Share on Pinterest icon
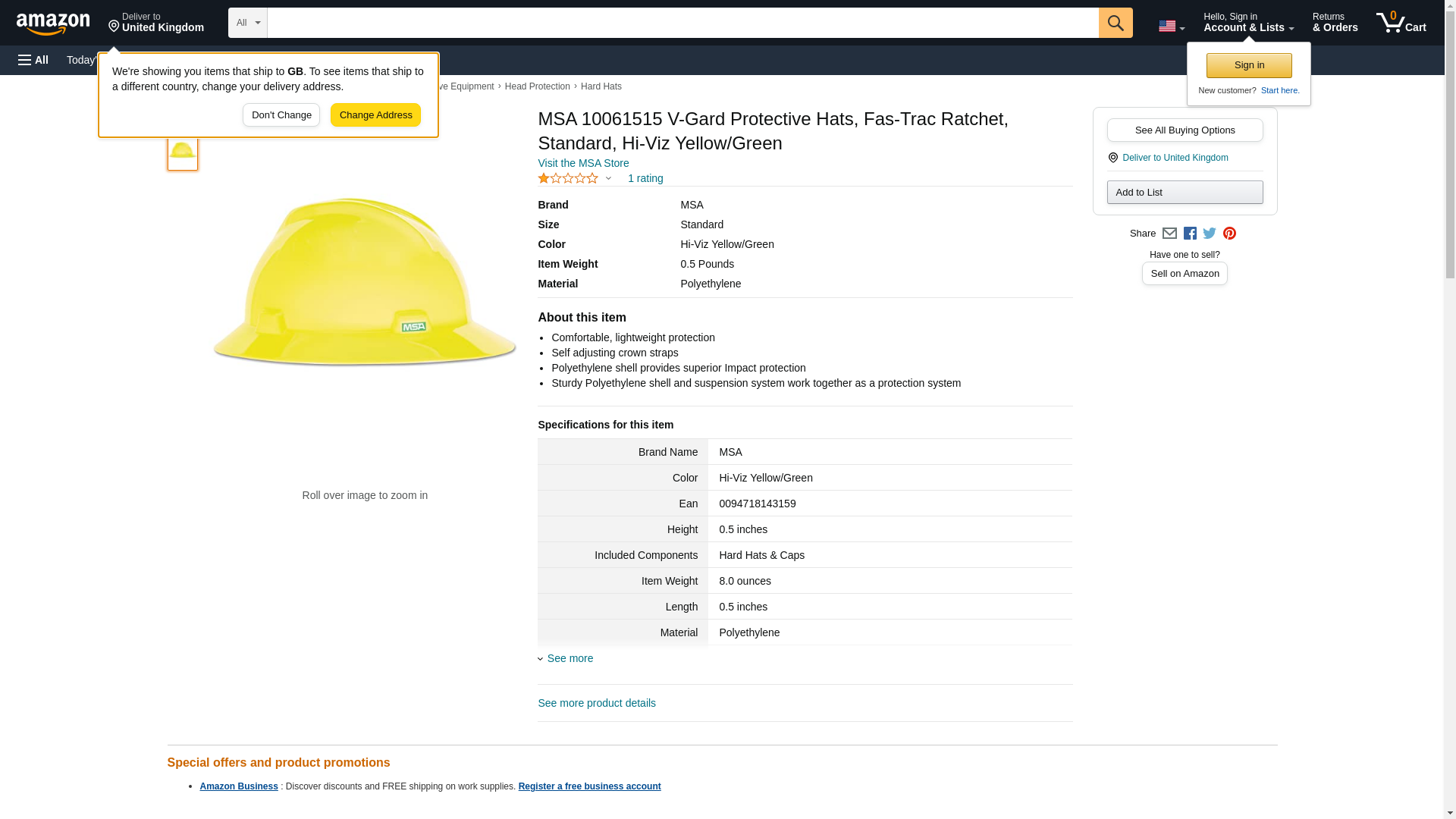 tap(1229, 234)
